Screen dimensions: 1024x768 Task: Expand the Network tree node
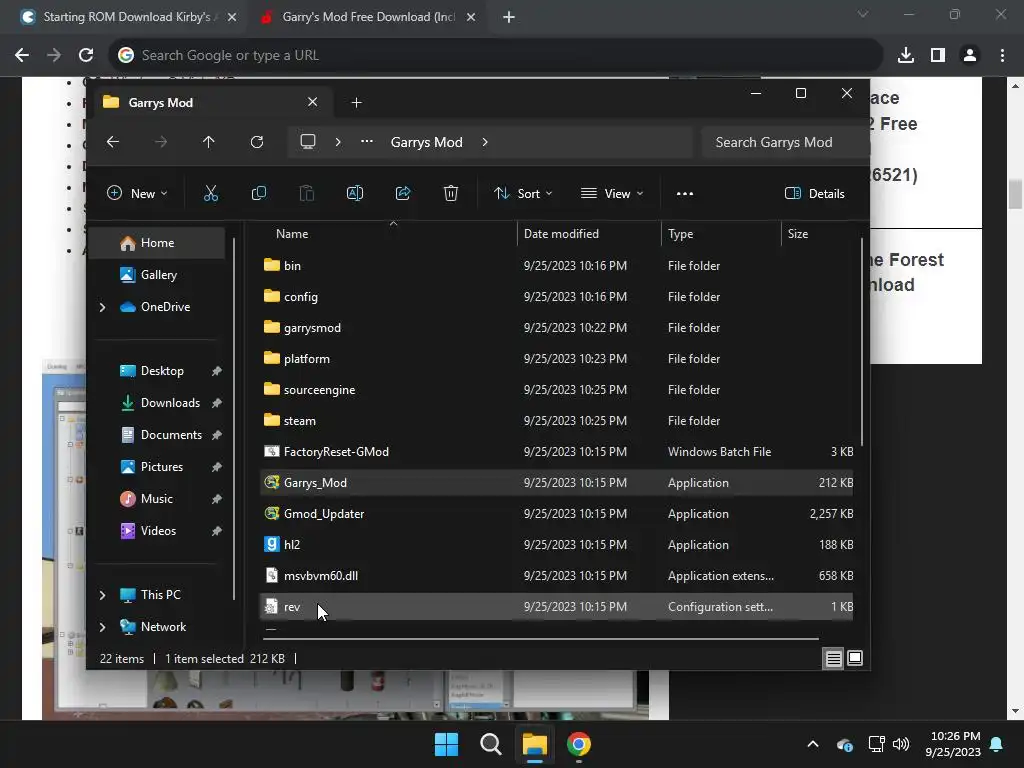(103, 627)
